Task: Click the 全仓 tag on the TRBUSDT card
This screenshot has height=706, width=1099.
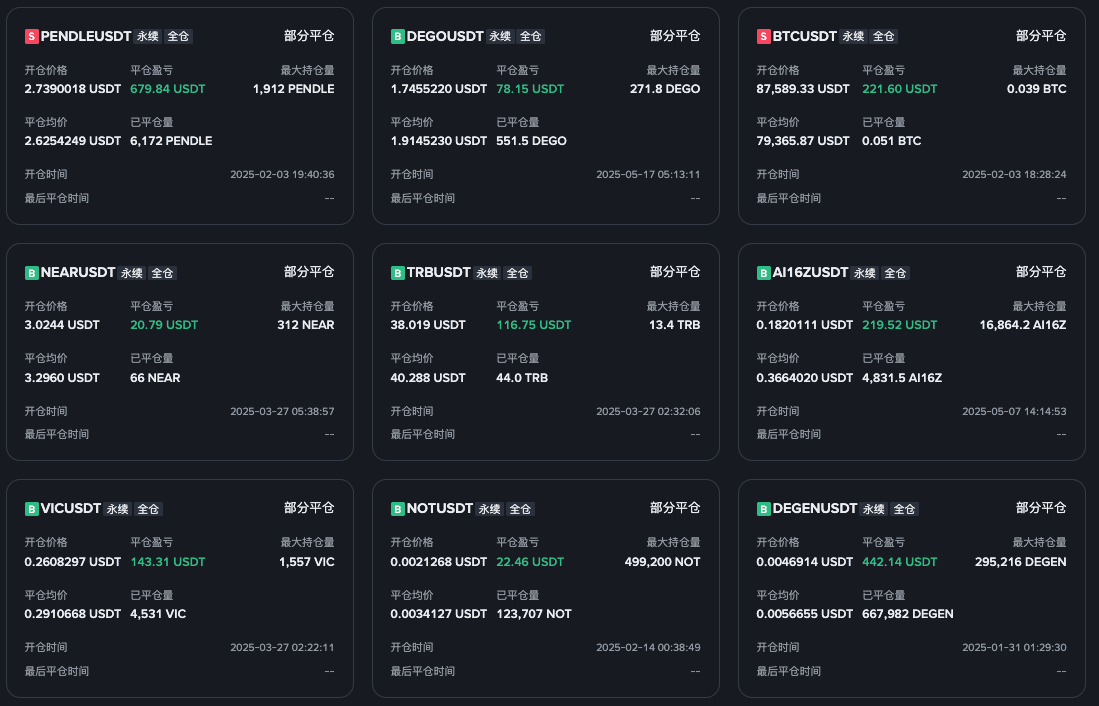Action: tap(517, 273)
